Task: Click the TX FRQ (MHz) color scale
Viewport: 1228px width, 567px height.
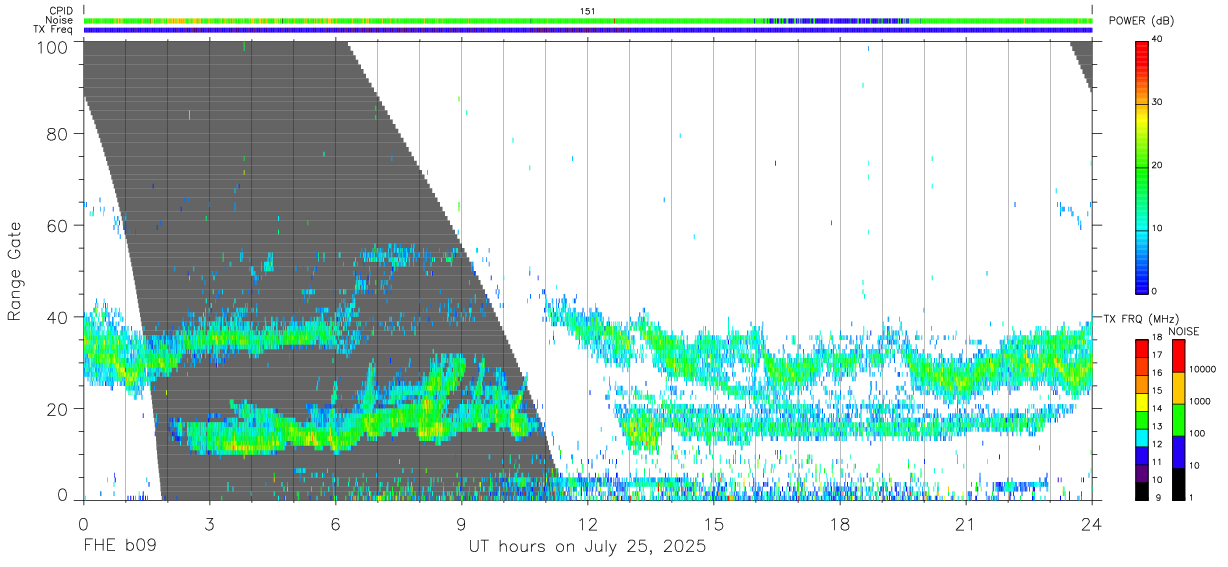Action: (x=1141, y=420)
